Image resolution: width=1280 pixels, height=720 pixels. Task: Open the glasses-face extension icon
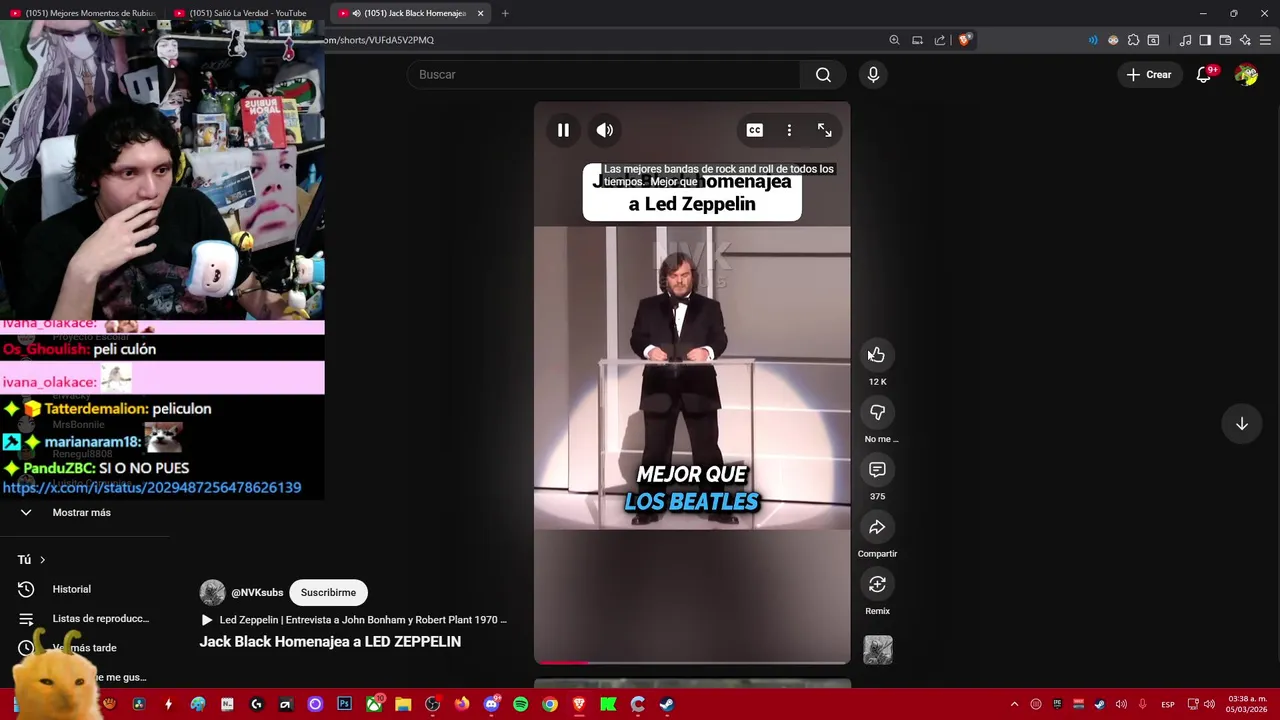point(1113,40)
